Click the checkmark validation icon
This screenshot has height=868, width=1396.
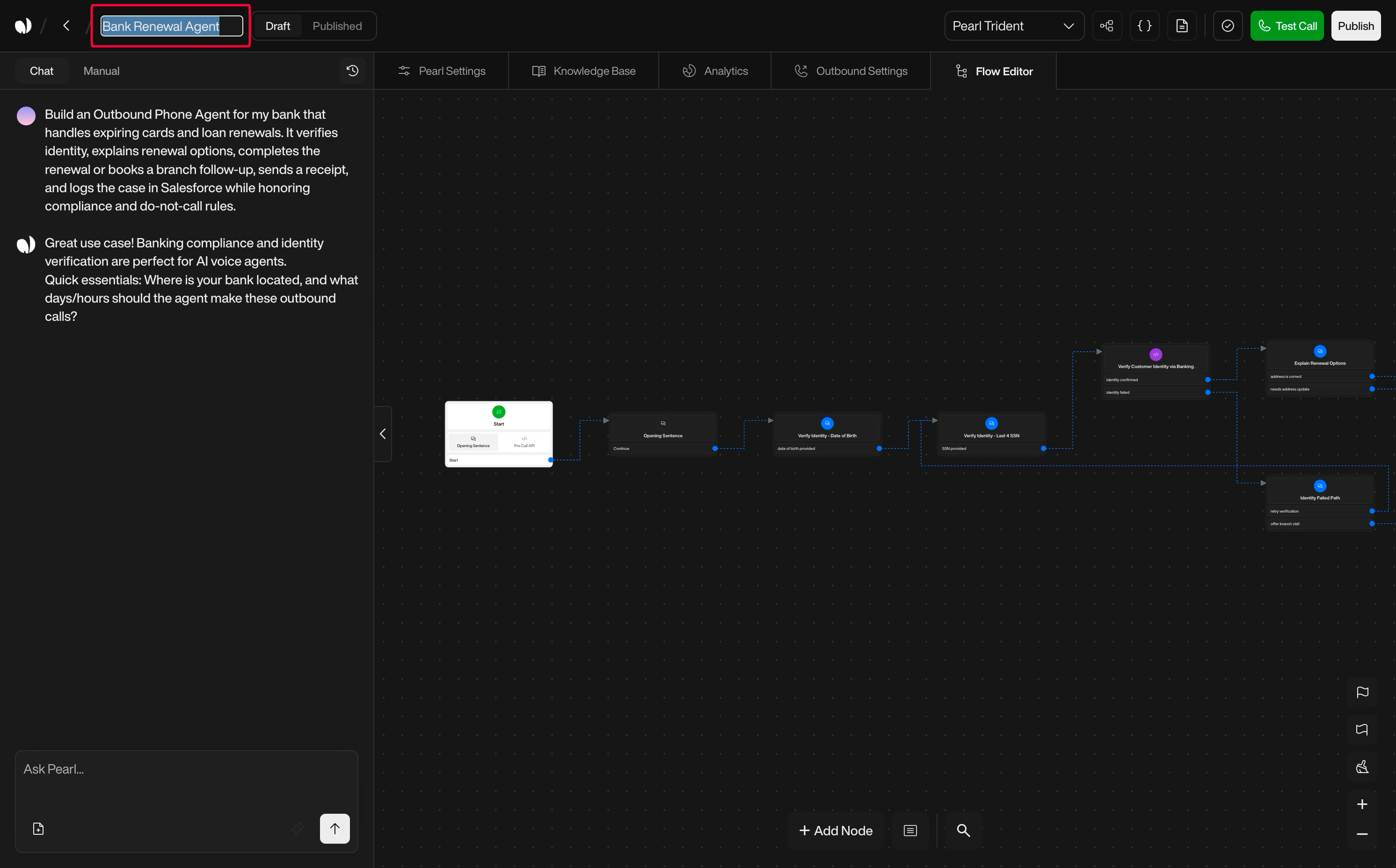click(x=1228, y=25)
